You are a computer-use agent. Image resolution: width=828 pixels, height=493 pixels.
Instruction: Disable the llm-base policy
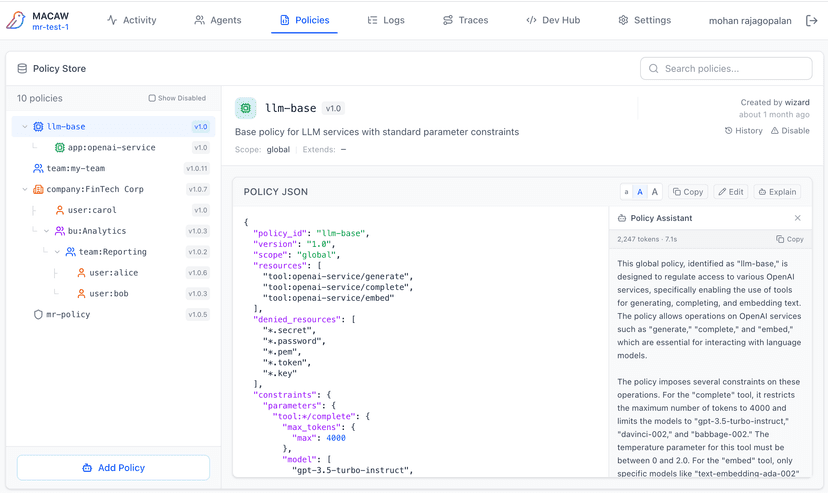(x=789, y=131)
